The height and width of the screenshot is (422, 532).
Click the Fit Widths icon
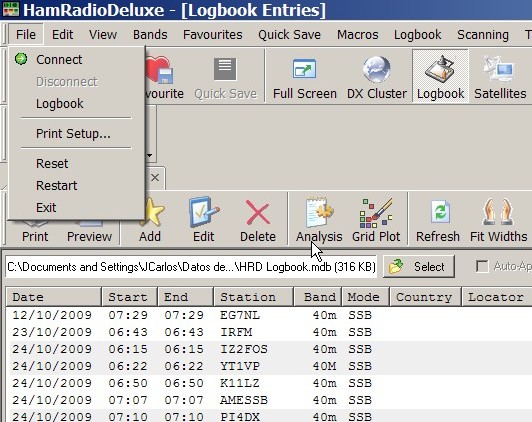coord(498,212)
